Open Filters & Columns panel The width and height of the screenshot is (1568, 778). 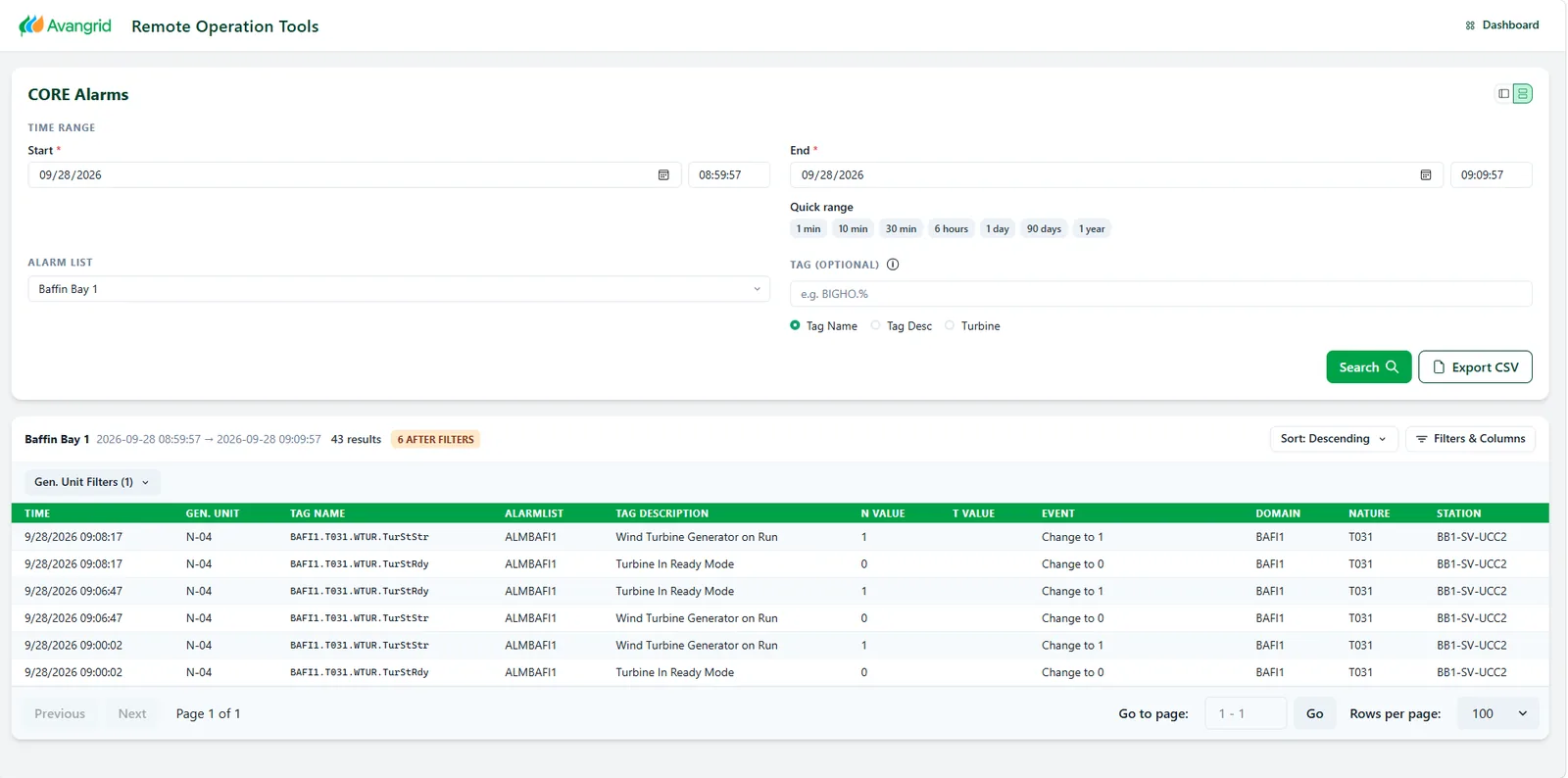tap(1470, 439)
